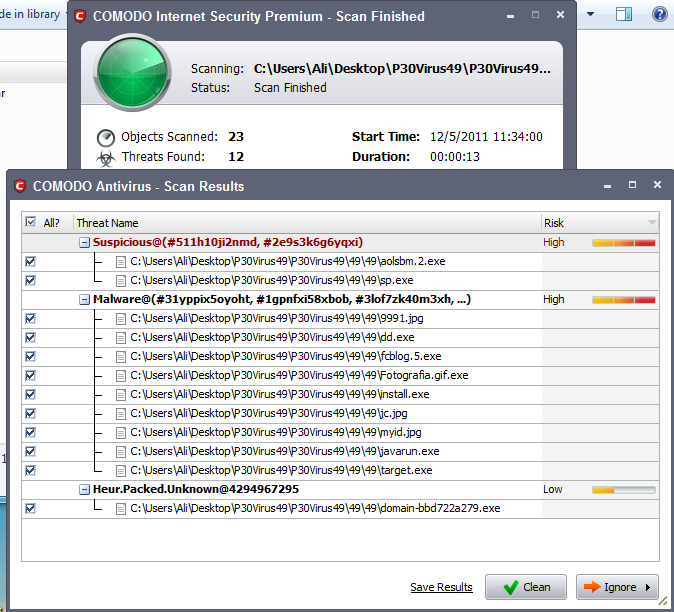The height and width of the screenshot is (612, 674).
Task: Open the Save Results link
Action: point(441,587)
